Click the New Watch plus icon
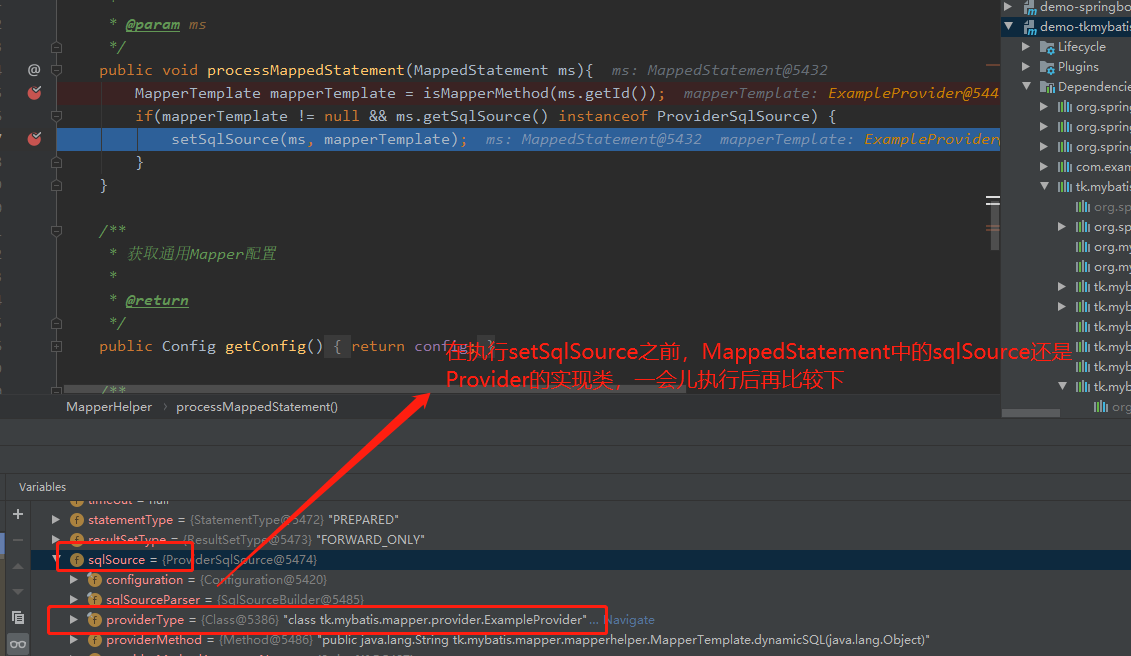The width and height of the screenshot is (1131, 656). click(18, 514)
